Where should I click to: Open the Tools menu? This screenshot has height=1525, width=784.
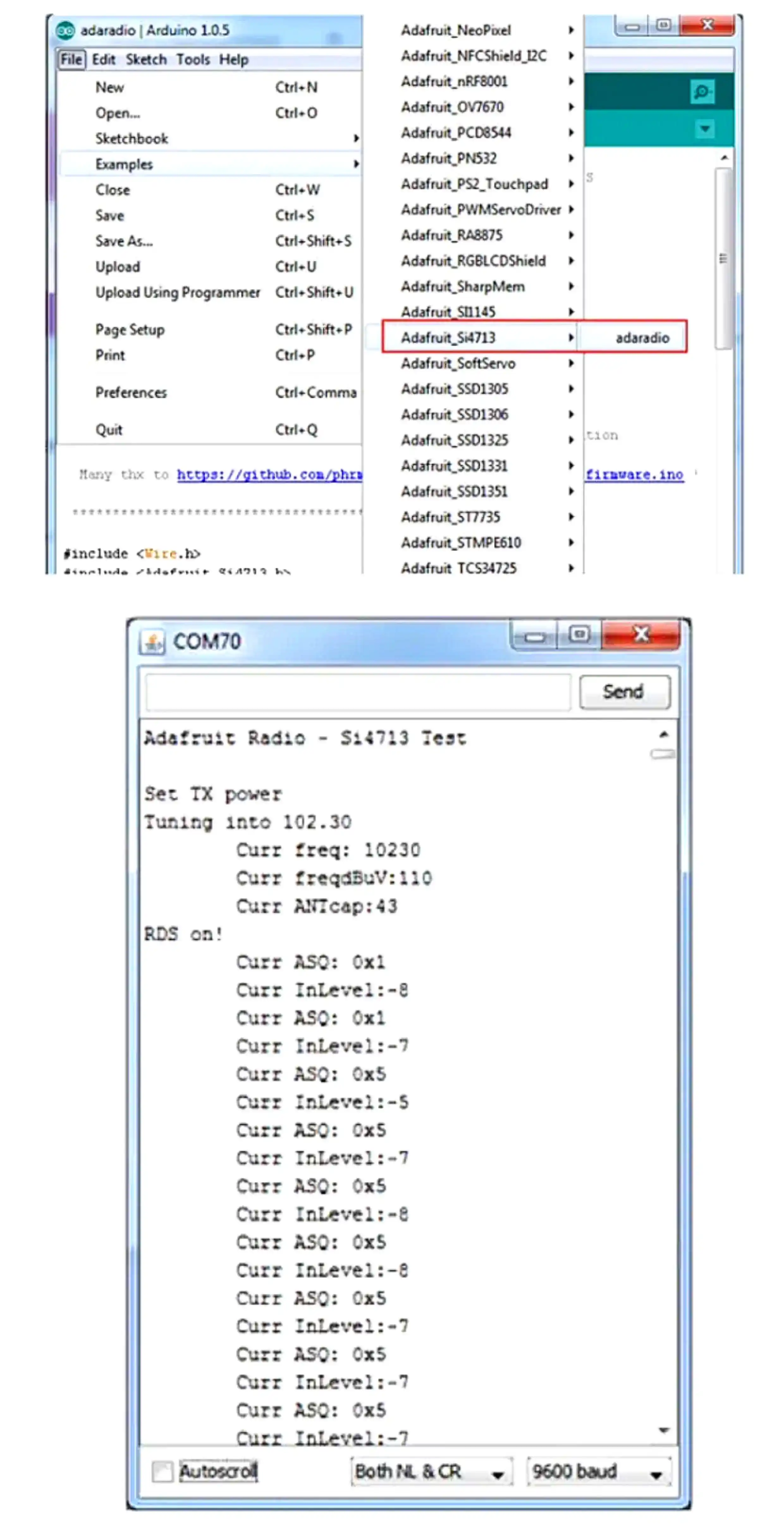point(193,60)
